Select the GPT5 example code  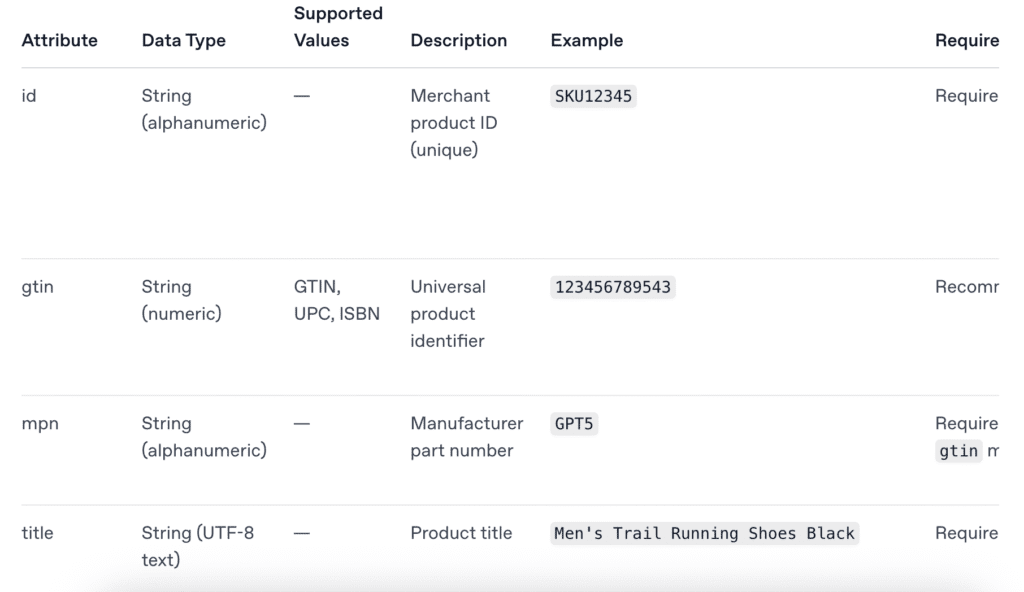[574, 424]
